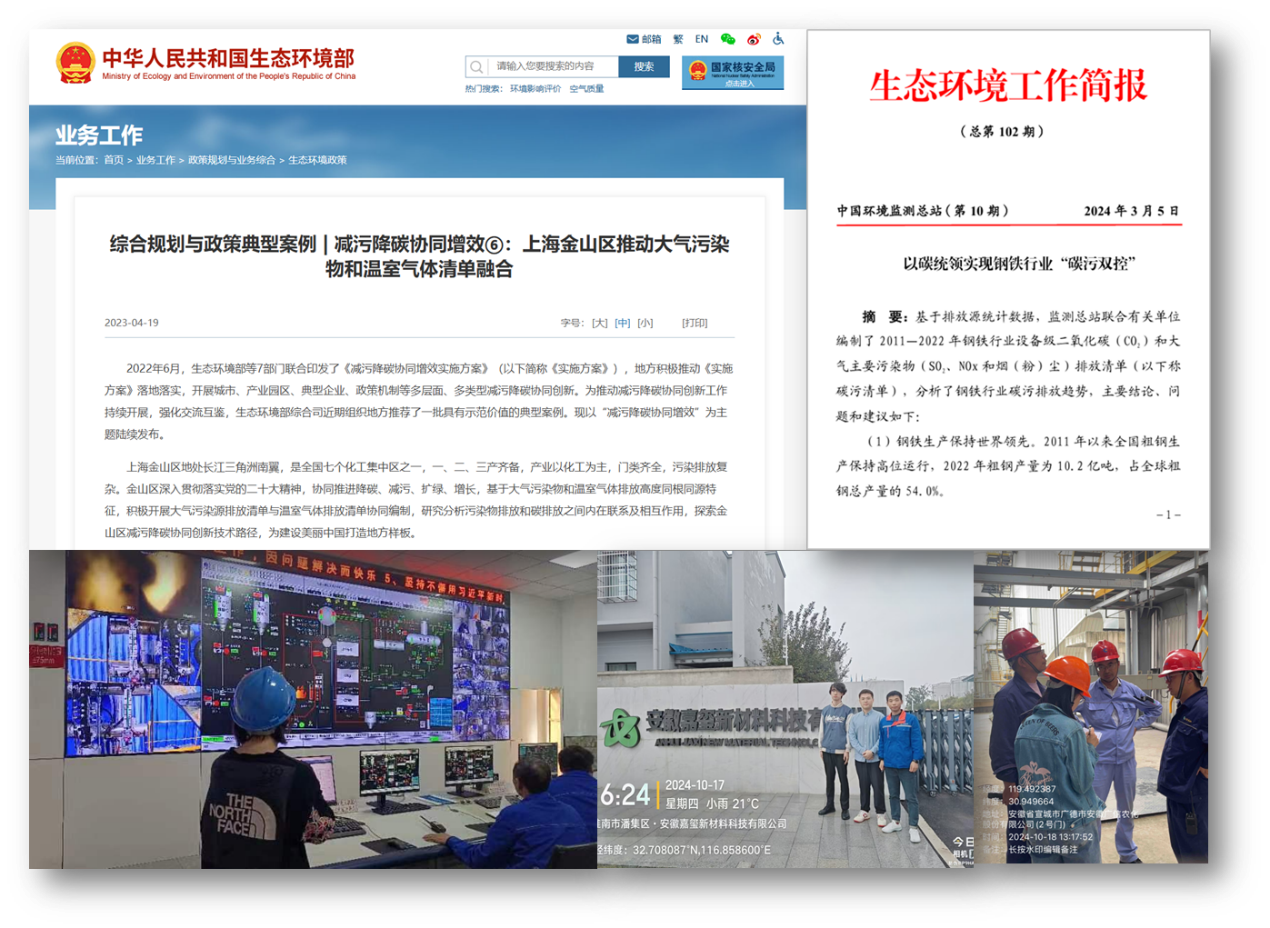Open the 政策规划与业务综合 breadcrumb link
The width and height of the screenshot is (1270, 928).
pyautogui.click(x=230, y=160)
